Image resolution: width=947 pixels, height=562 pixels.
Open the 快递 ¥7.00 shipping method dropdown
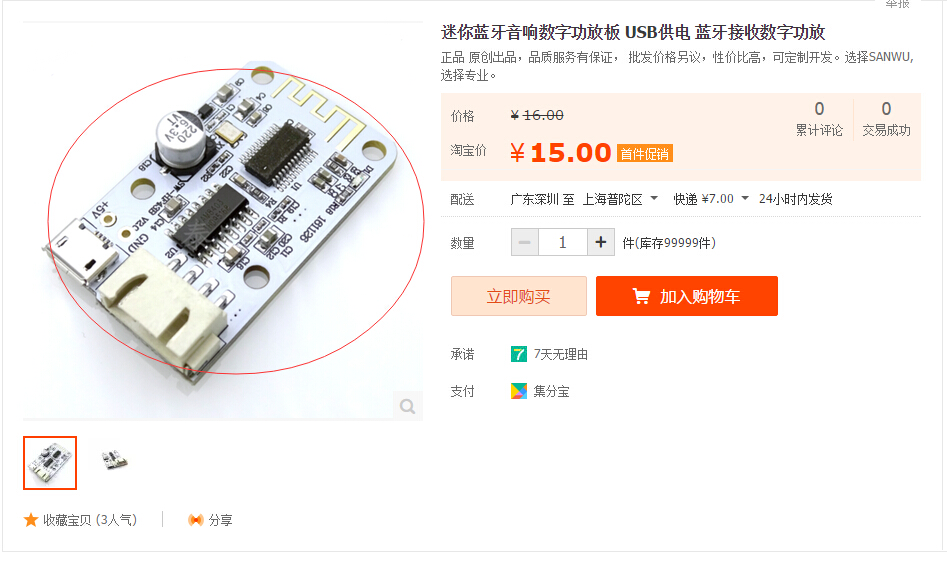pyautogui.click(x=711, y=199)
